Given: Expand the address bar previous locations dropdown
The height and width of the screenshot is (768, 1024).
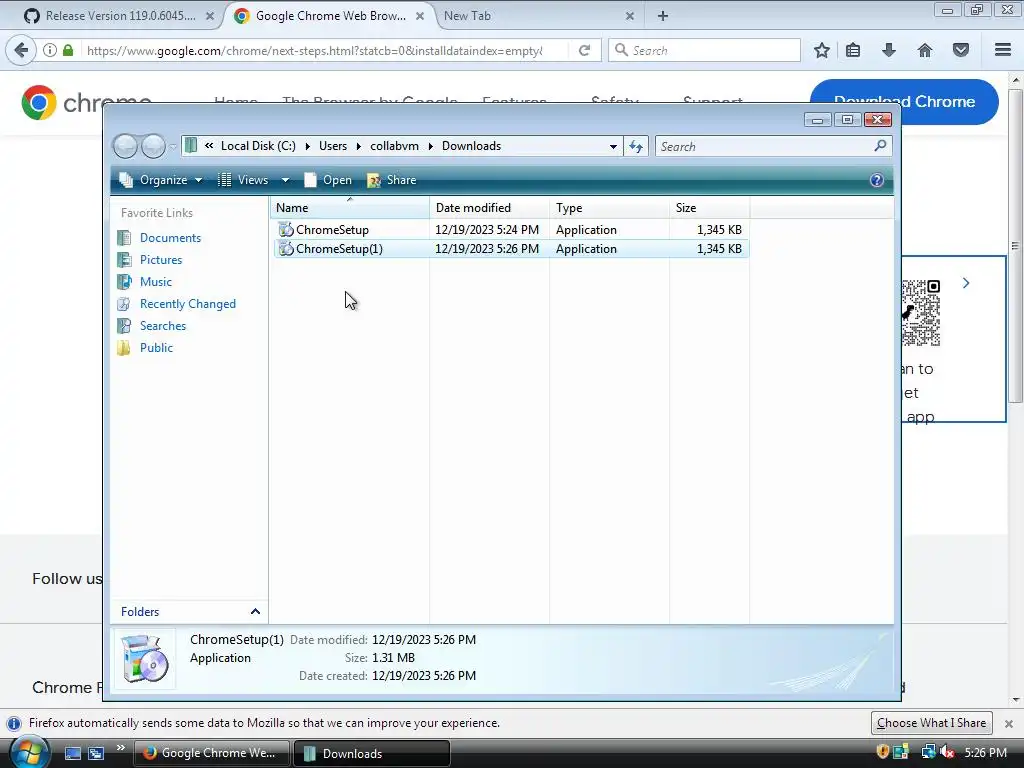Looking at the screenshot, I should point(613,146).
